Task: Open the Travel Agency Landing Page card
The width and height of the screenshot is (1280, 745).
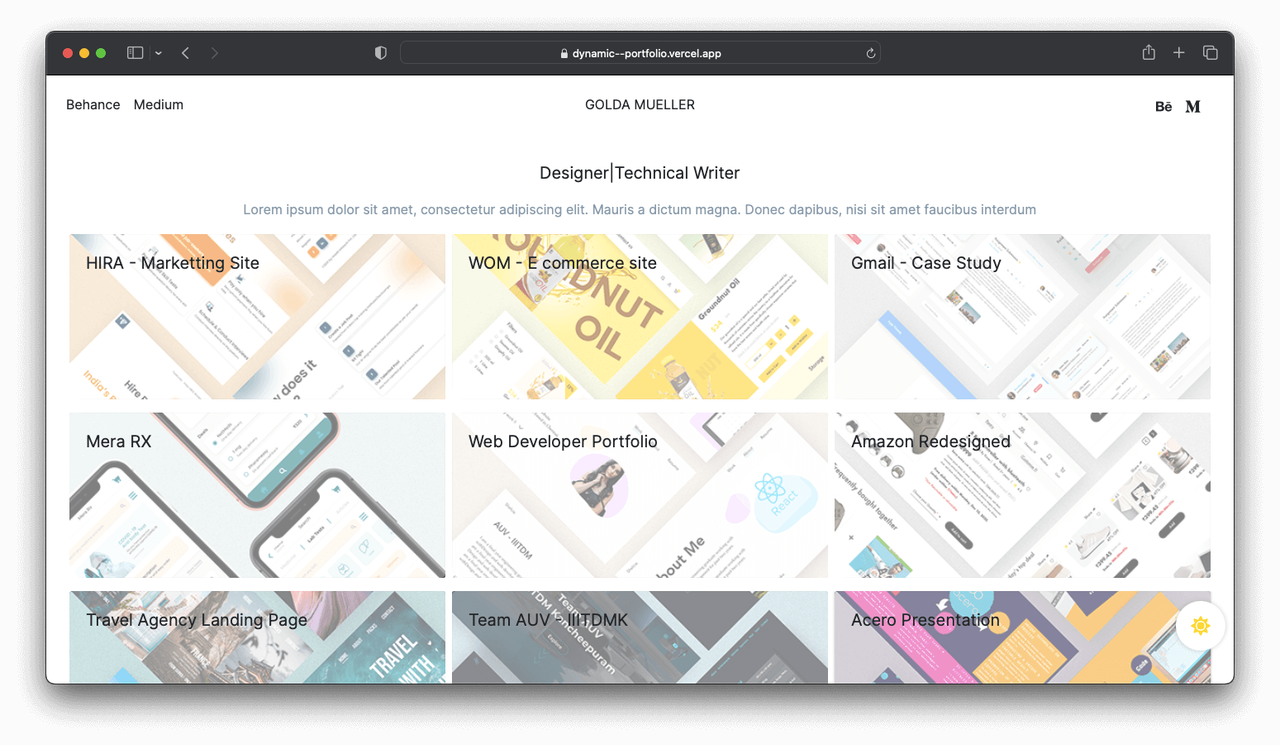Action: [x=257, y=637]
